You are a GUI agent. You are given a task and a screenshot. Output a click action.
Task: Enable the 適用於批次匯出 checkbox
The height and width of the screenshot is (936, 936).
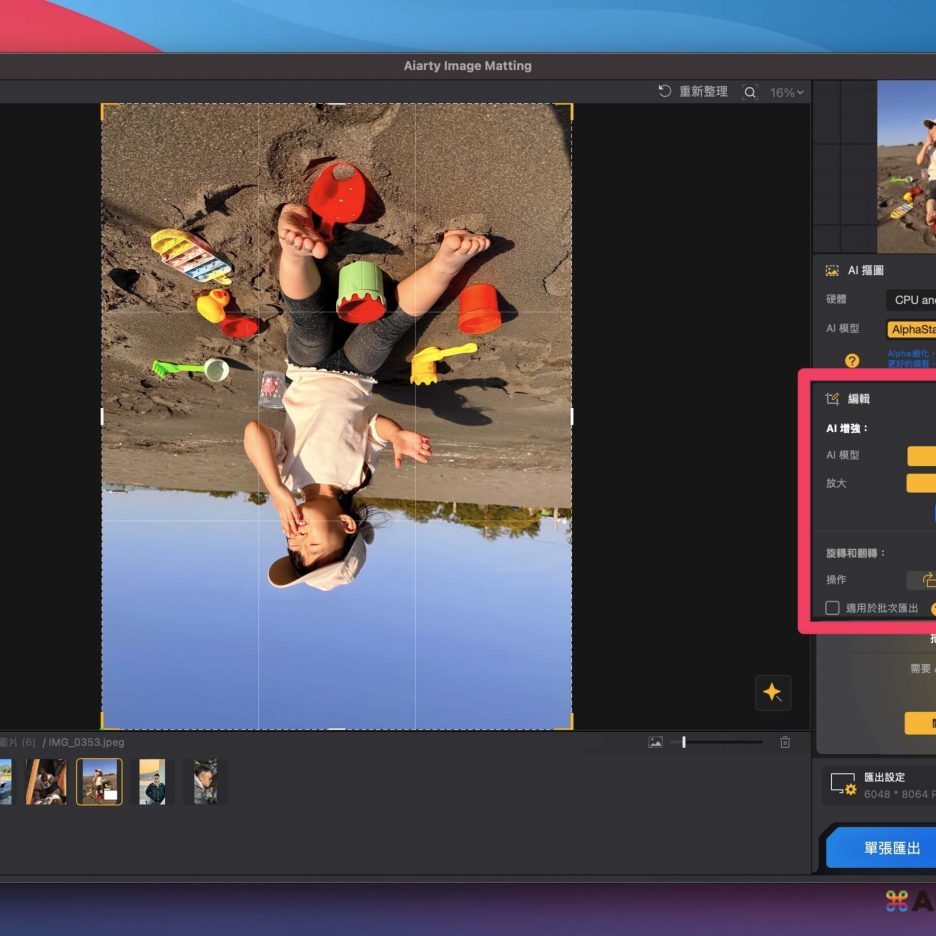[x=832, y=608]
